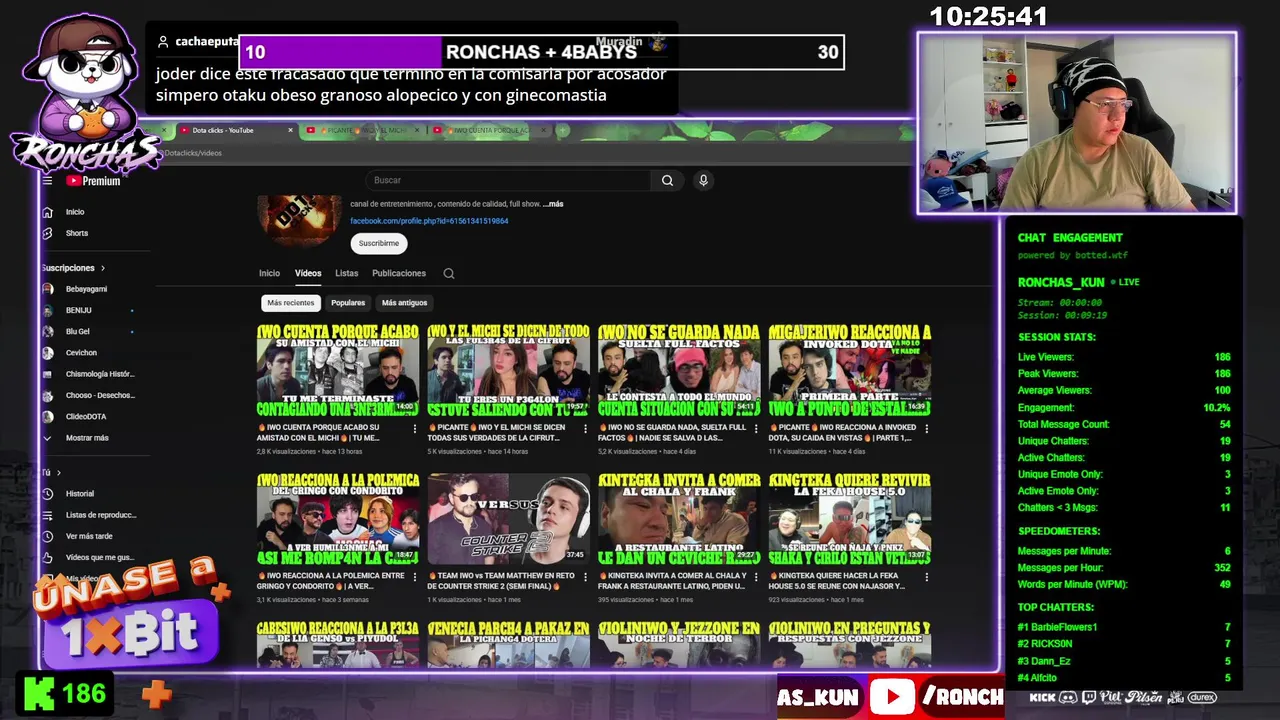Open options for INVOKED DOTA video
The image size is (1280, 720).
927,429
